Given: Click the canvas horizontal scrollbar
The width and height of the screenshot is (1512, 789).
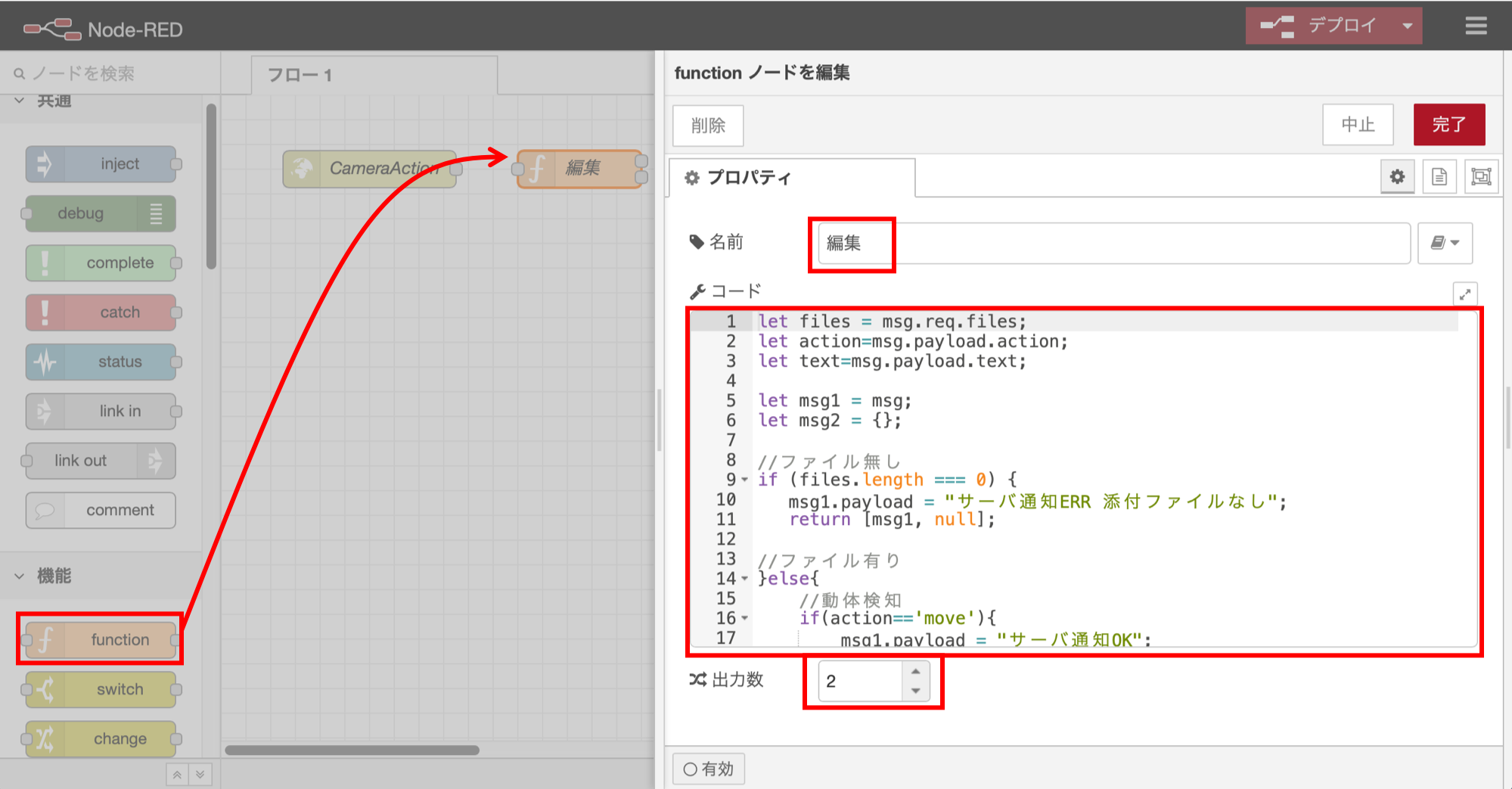Looking at the screenshot, I should point(352,750).
